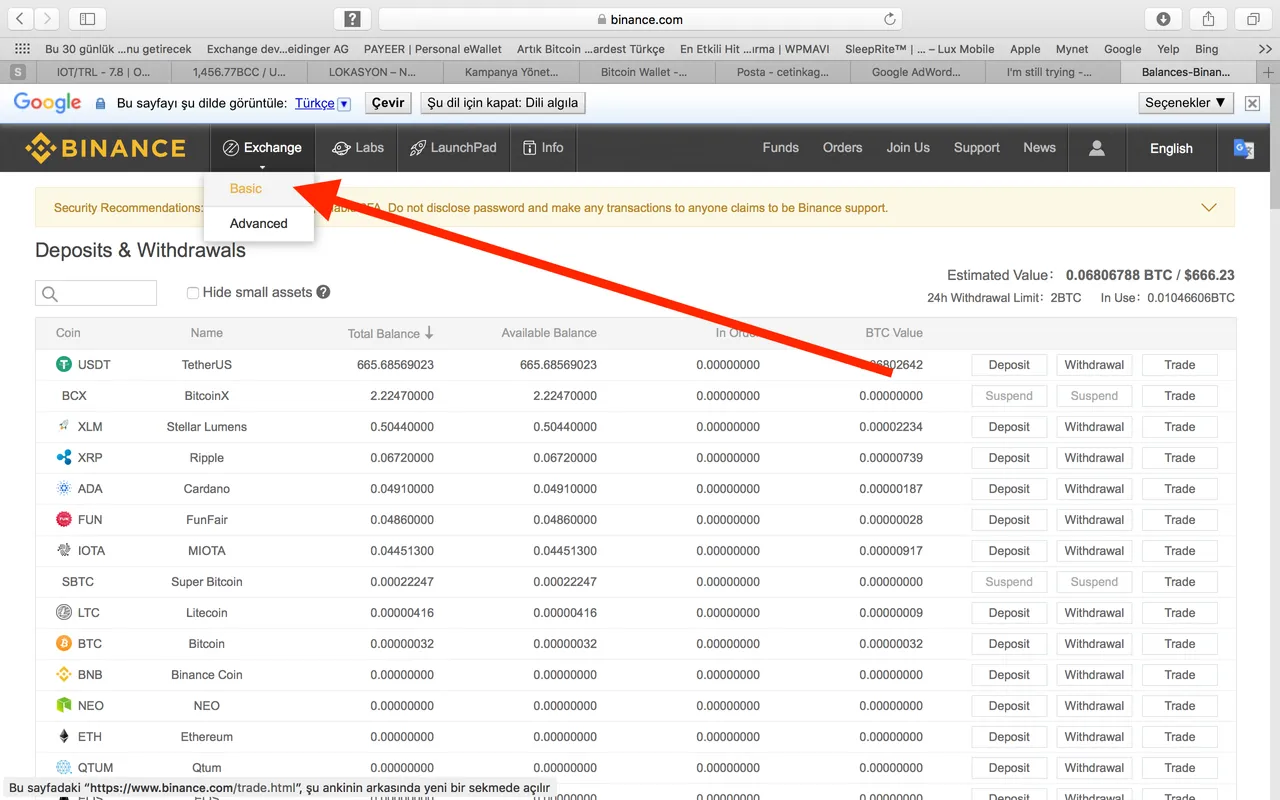Open the Seçenekler options dropdown
The height and width of the screenshot is (800, 1280).
1186,103
